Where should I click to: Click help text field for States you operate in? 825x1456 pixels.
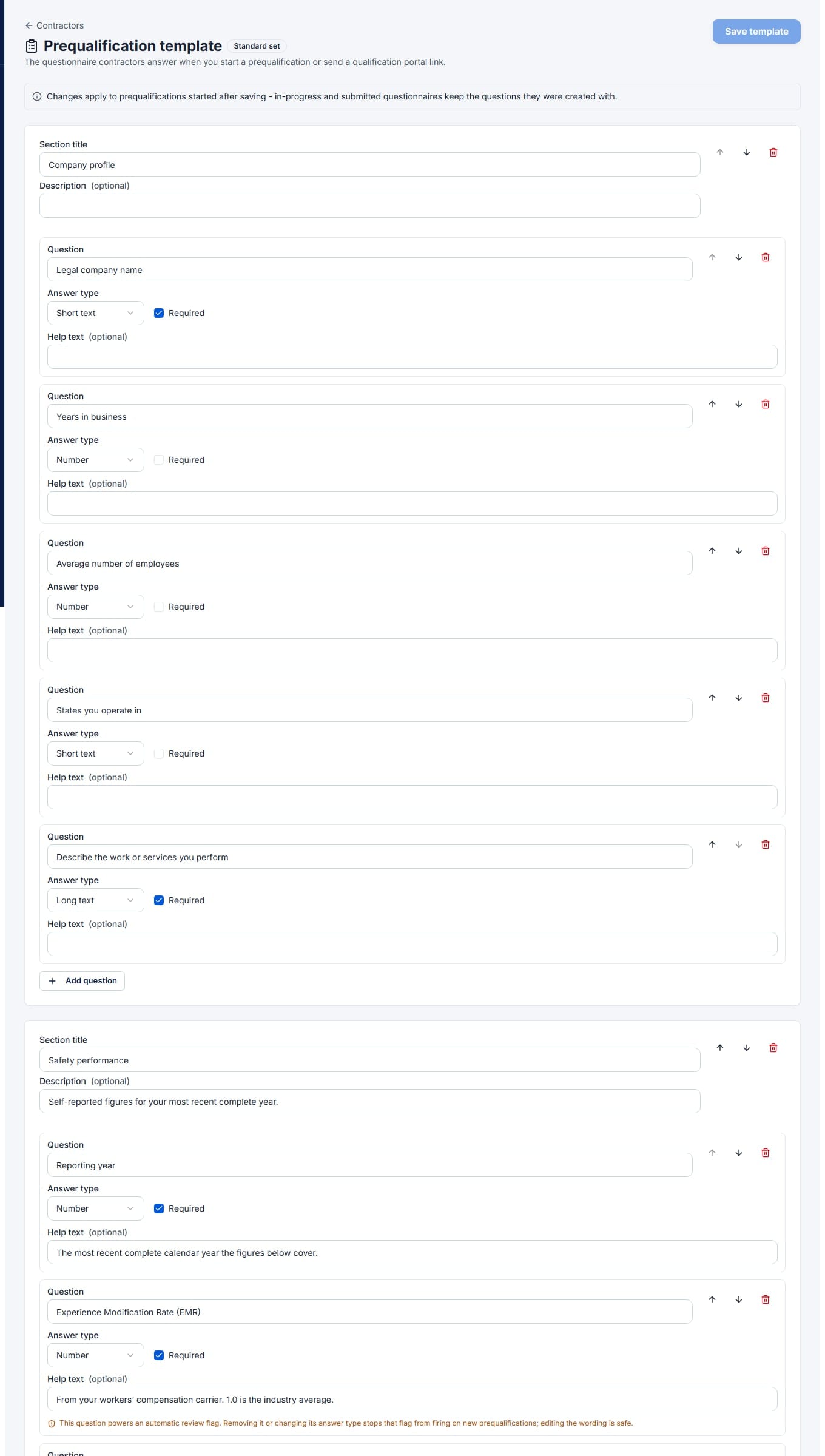click(x=412, y=797)
